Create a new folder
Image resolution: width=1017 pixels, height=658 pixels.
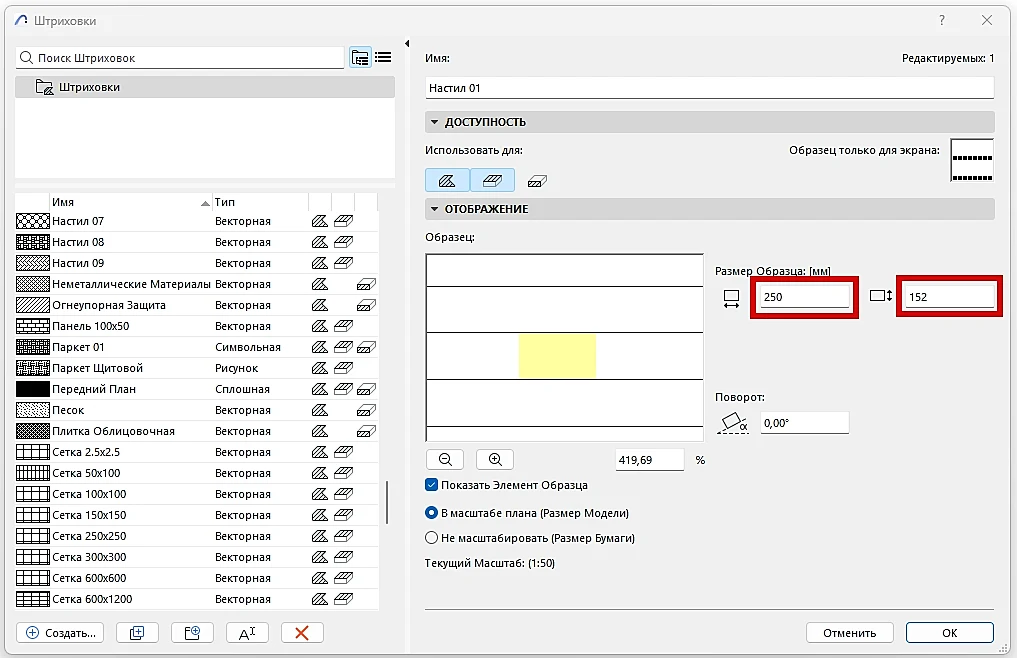192,633
